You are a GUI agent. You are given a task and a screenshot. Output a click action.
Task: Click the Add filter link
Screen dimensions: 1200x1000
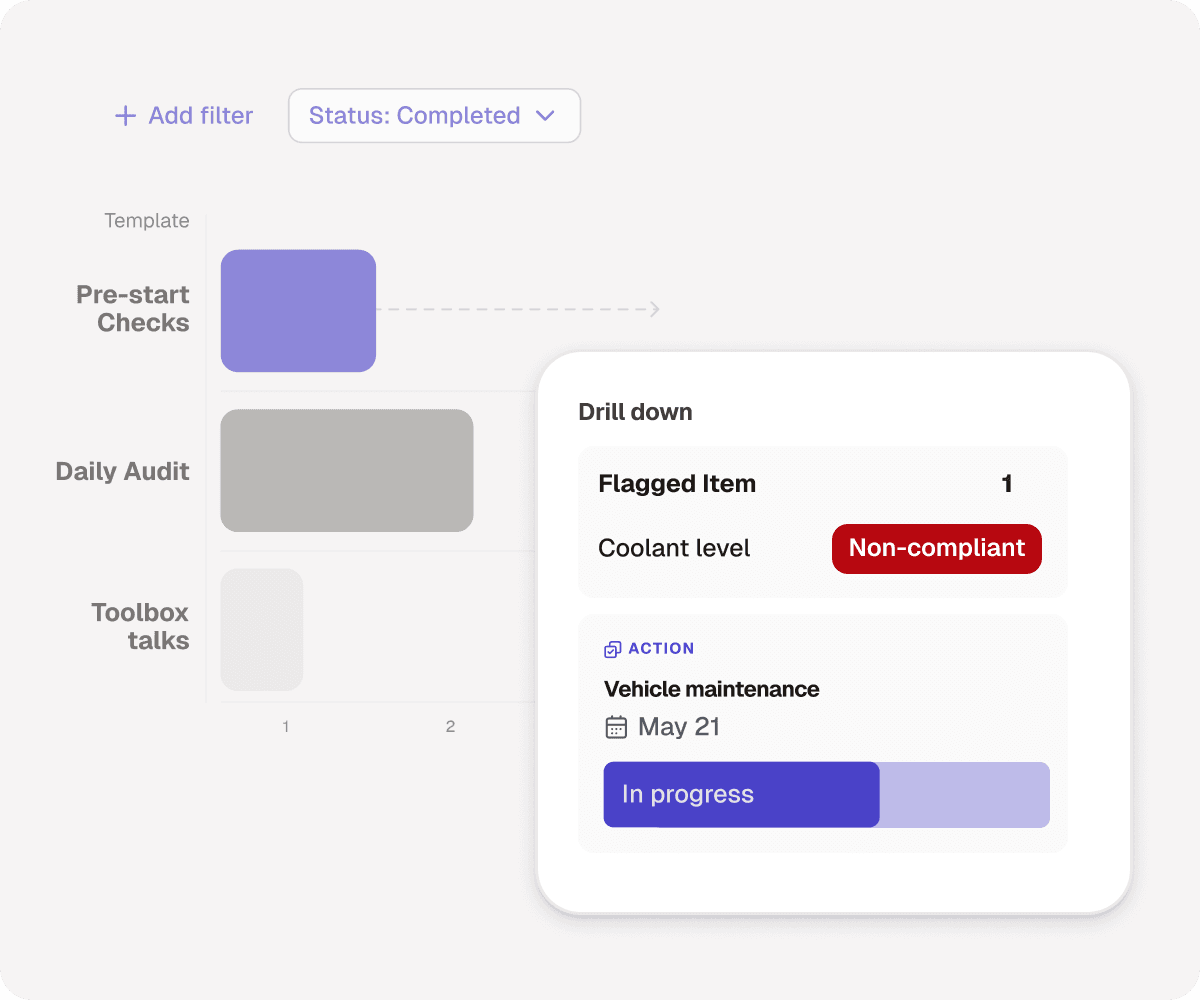pos(183,116)
